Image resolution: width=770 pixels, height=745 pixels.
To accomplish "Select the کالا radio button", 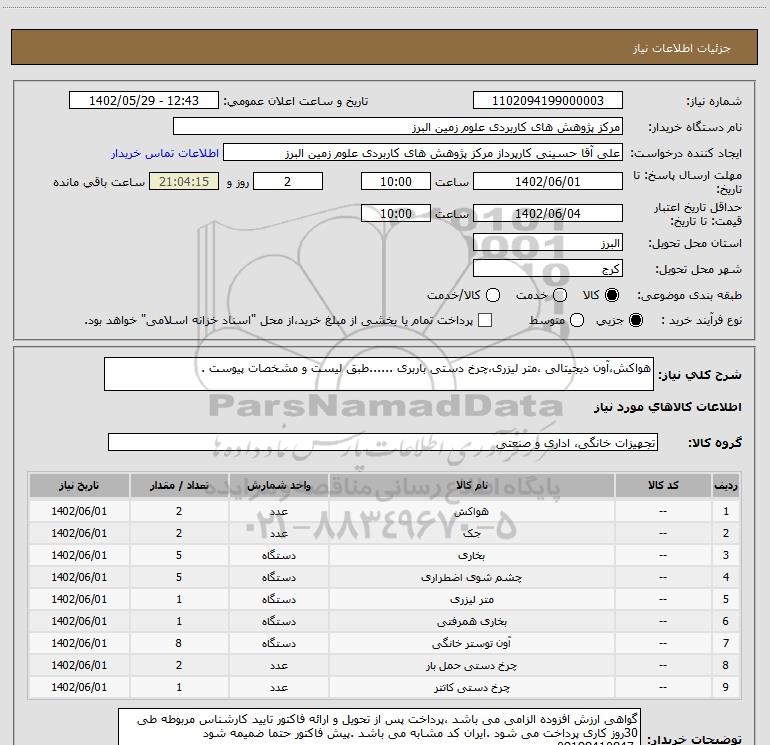I will click(612, 295).
